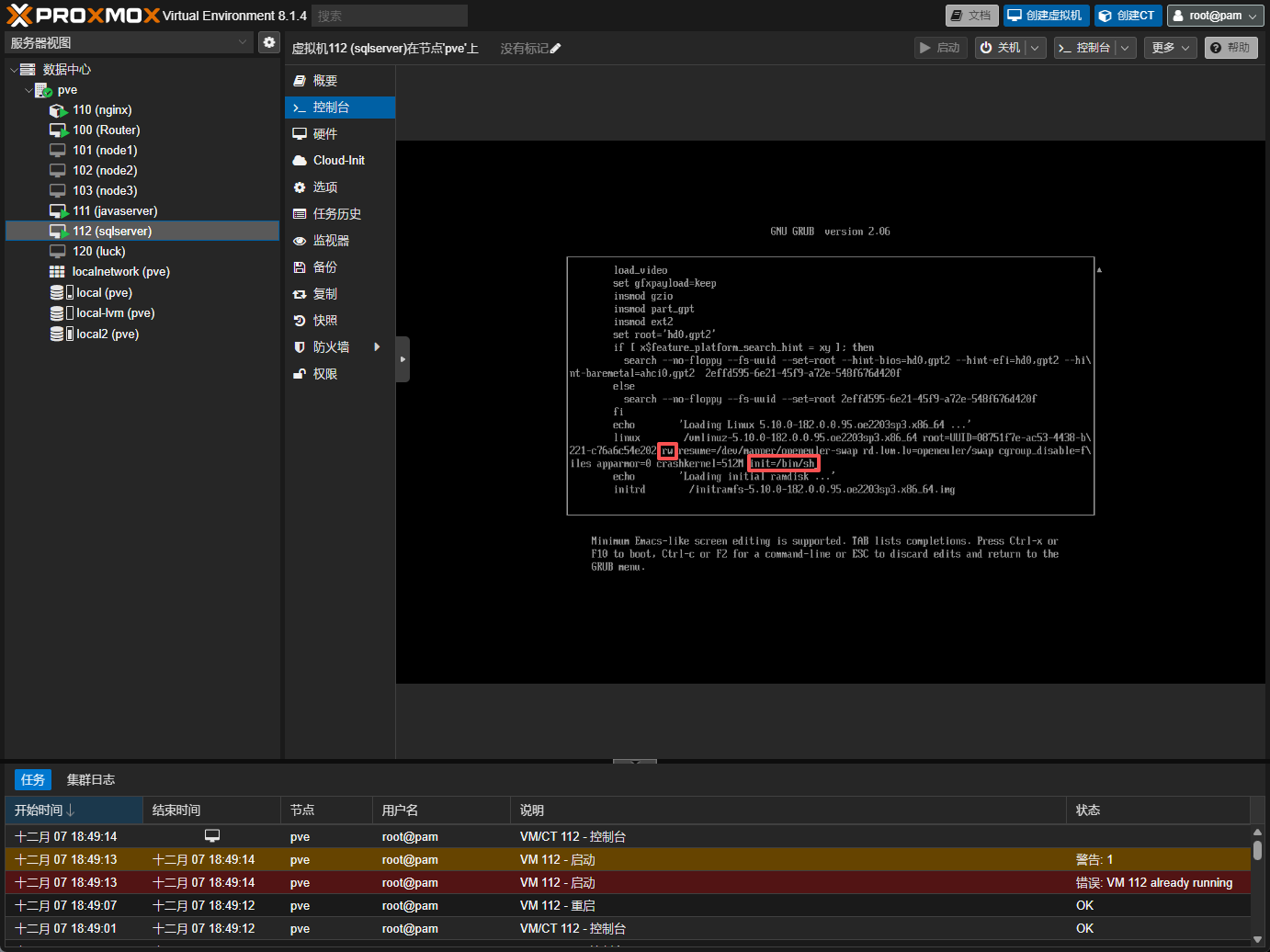
Task: Focus the top search field
Action: [x=390, y=16]
